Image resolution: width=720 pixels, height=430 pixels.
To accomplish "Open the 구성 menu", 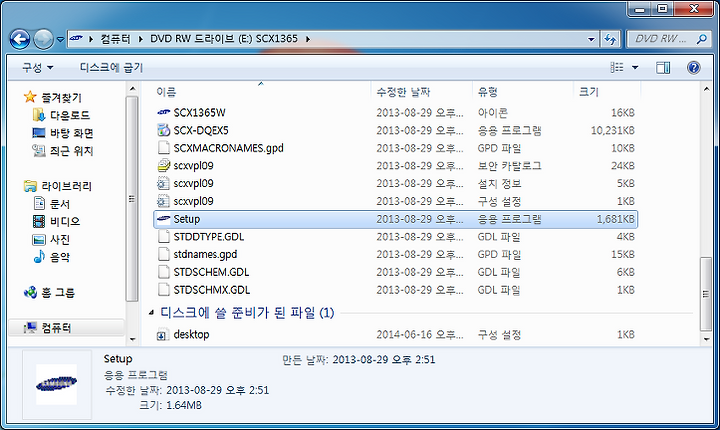I will point(38,68).
